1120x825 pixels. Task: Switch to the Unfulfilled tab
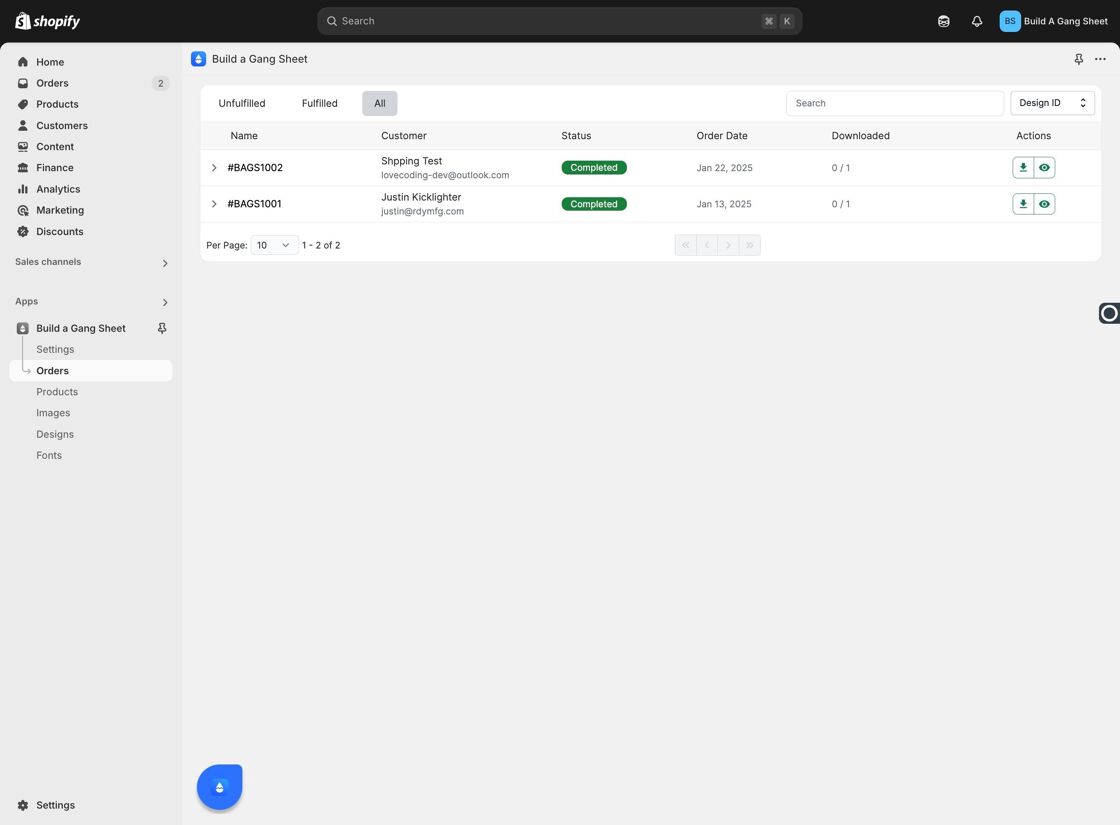click(241, 104)
